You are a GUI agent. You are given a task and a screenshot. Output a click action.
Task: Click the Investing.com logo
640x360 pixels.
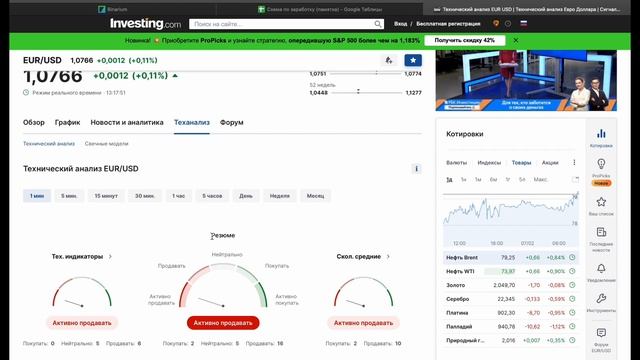click(x=145, y=24)
